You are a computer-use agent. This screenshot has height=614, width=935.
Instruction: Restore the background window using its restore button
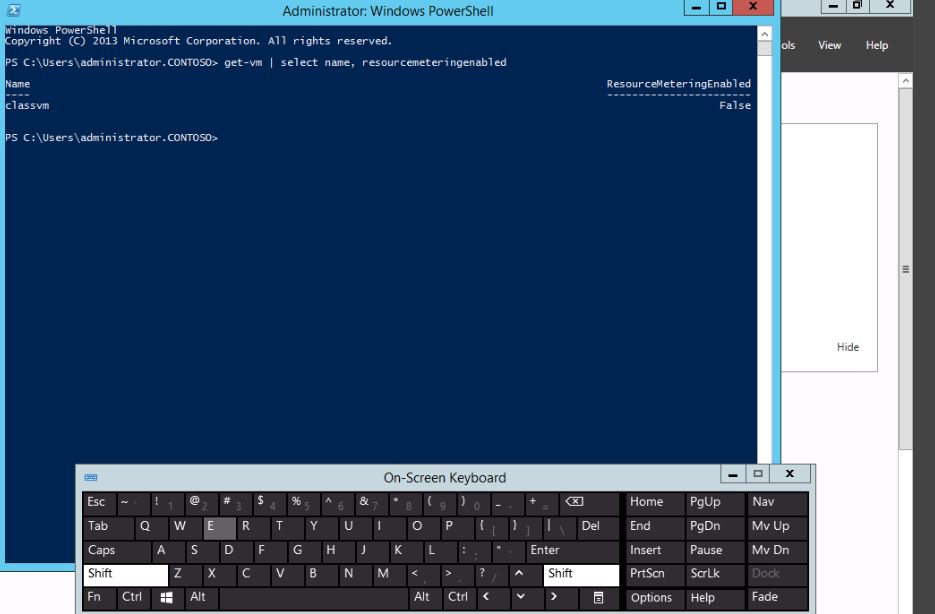pyautogui.click(x=857, y=5)
